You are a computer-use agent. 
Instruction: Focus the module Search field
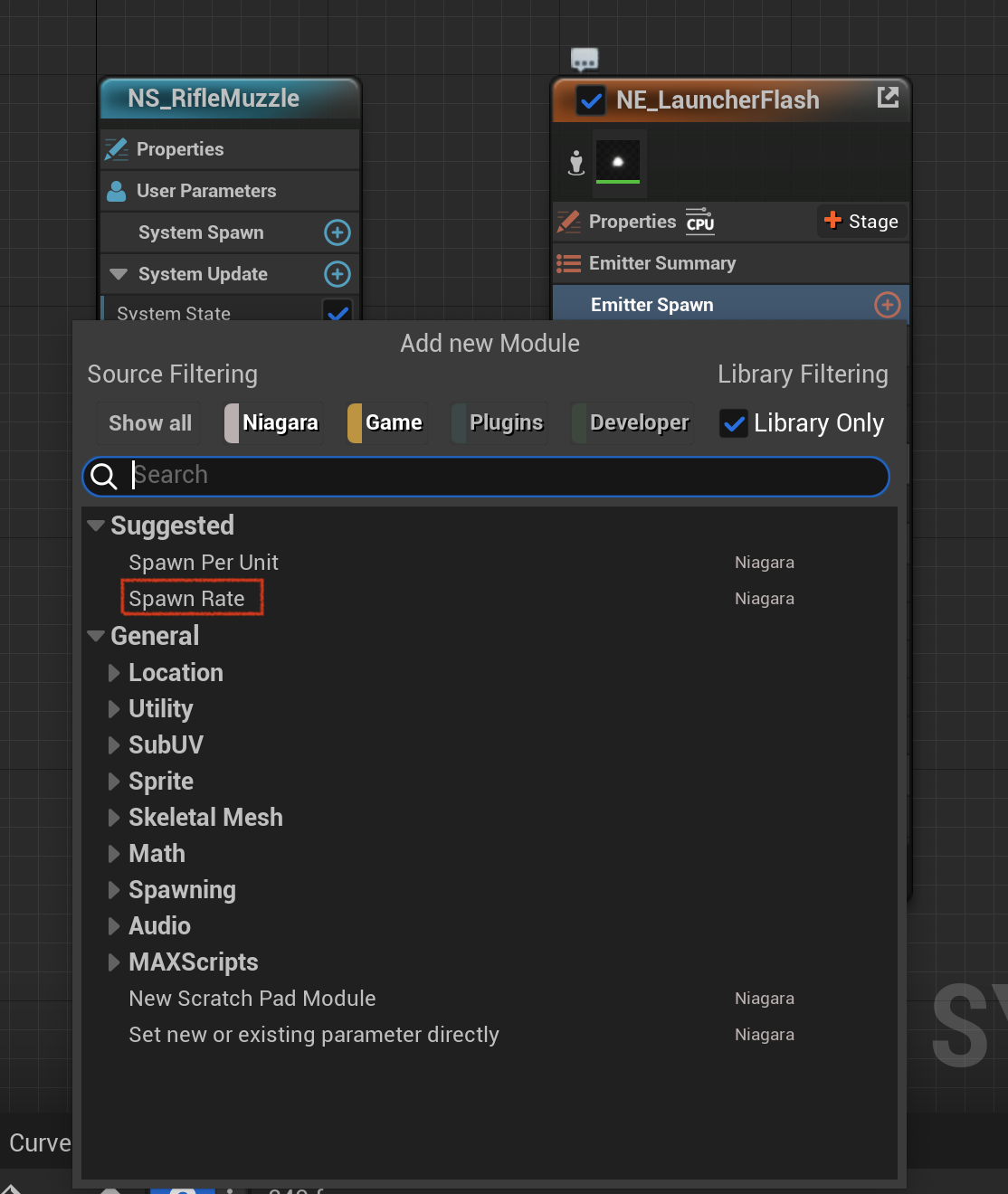[x=486, y=476]
